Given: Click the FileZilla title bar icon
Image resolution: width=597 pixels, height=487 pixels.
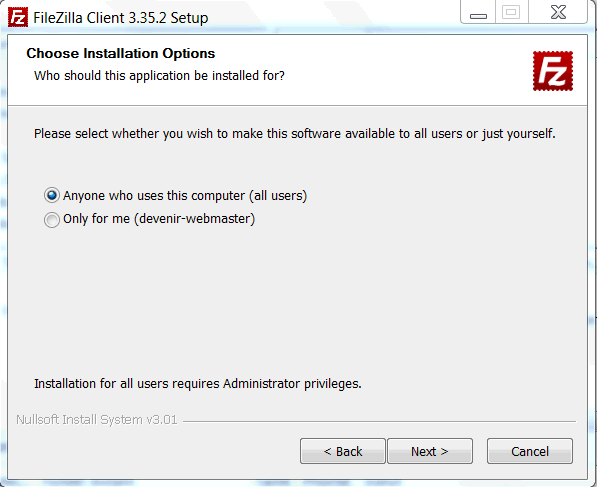Looking at the screenshot, I should pos(18,18).
